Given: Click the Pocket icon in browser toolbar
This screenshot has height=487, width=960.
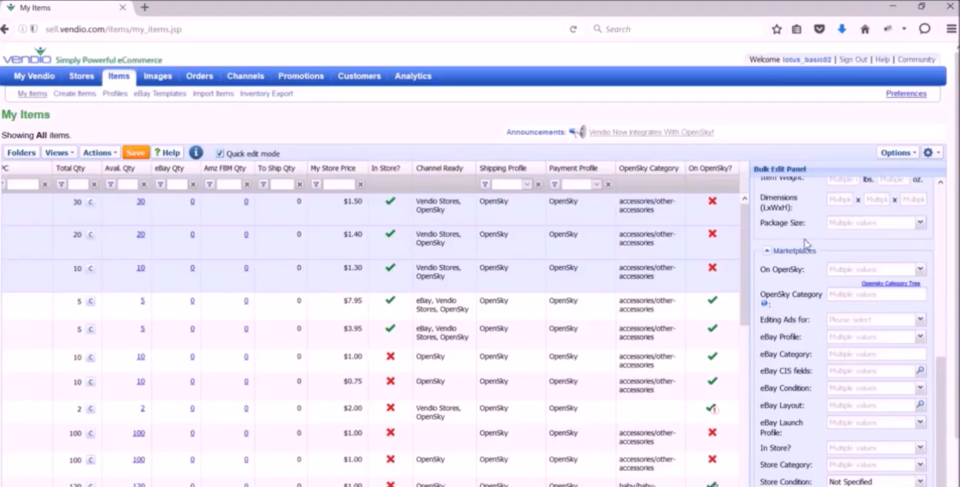Looking at the screenshot, I should point(819,29).
